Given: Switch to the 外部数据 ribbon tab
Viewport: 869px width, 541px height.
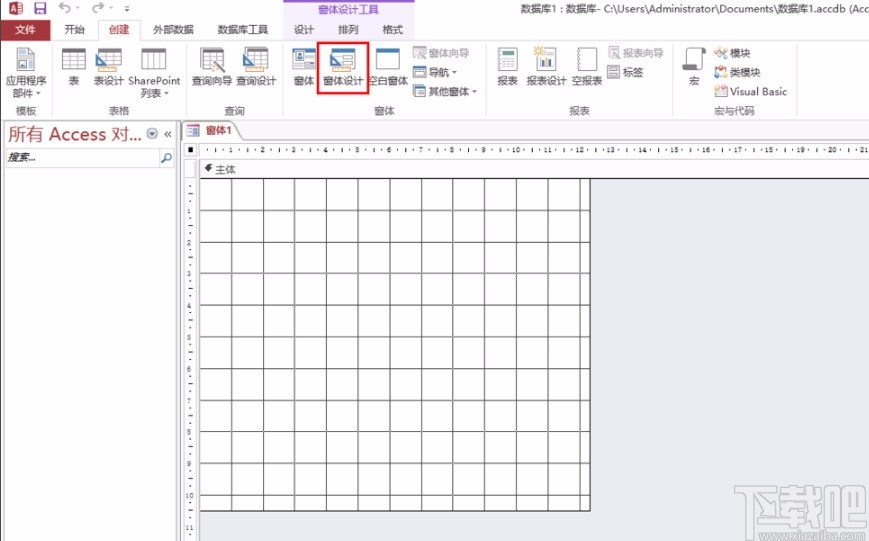Looking at the screenshot, I should (173, 30).
